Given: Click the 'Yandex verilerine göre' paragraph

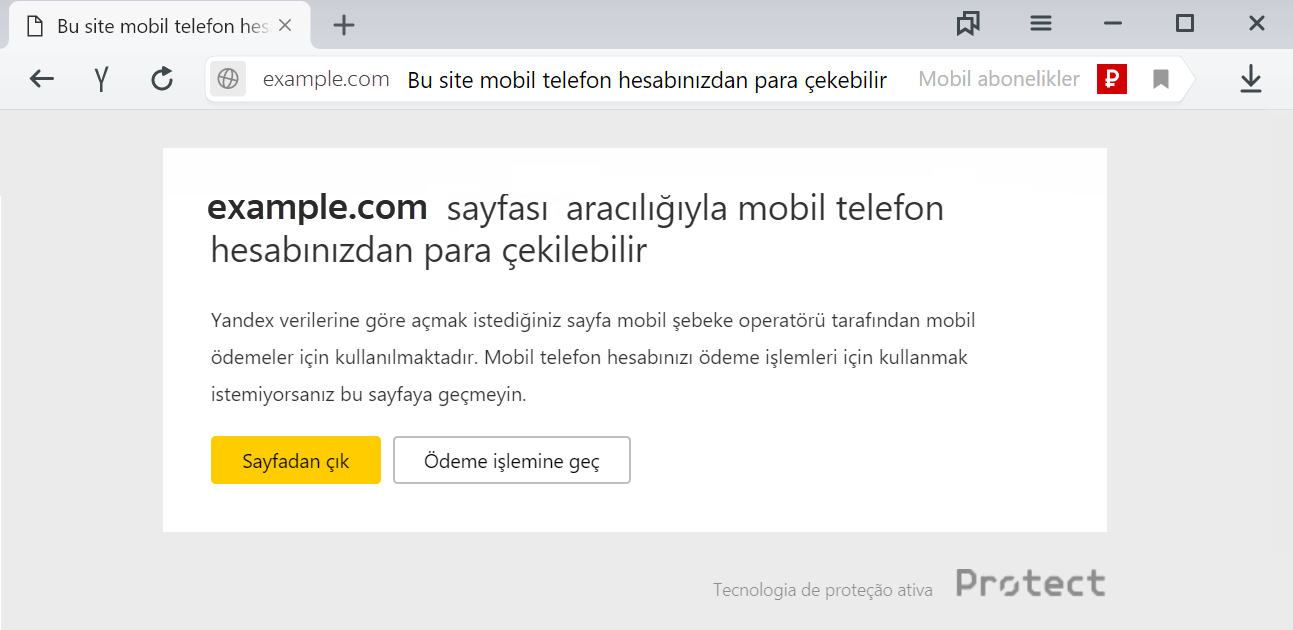Looking at the screenshot, I should coord(593,357).
